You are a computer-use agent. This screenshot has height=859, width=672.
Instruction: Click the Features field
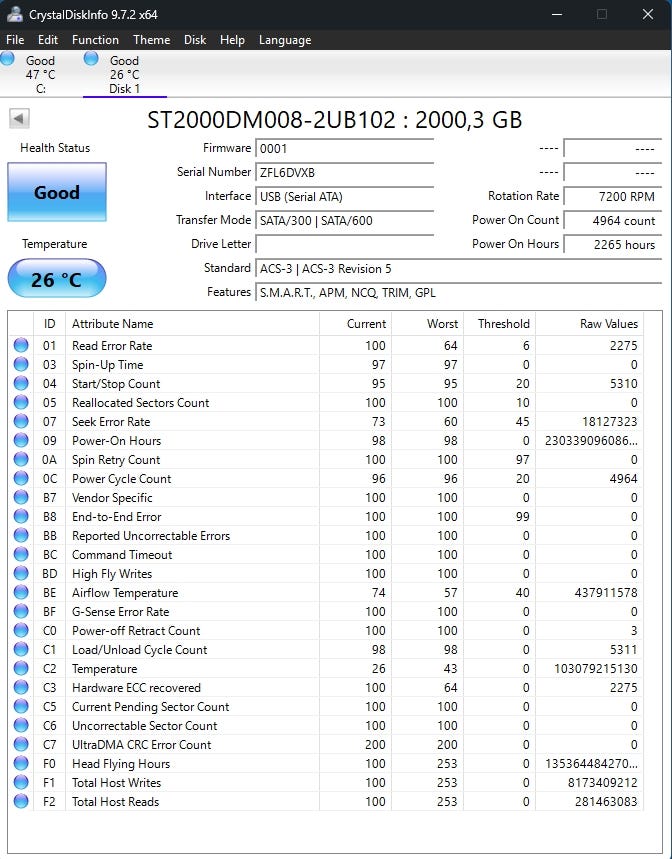tap(458, 293)
